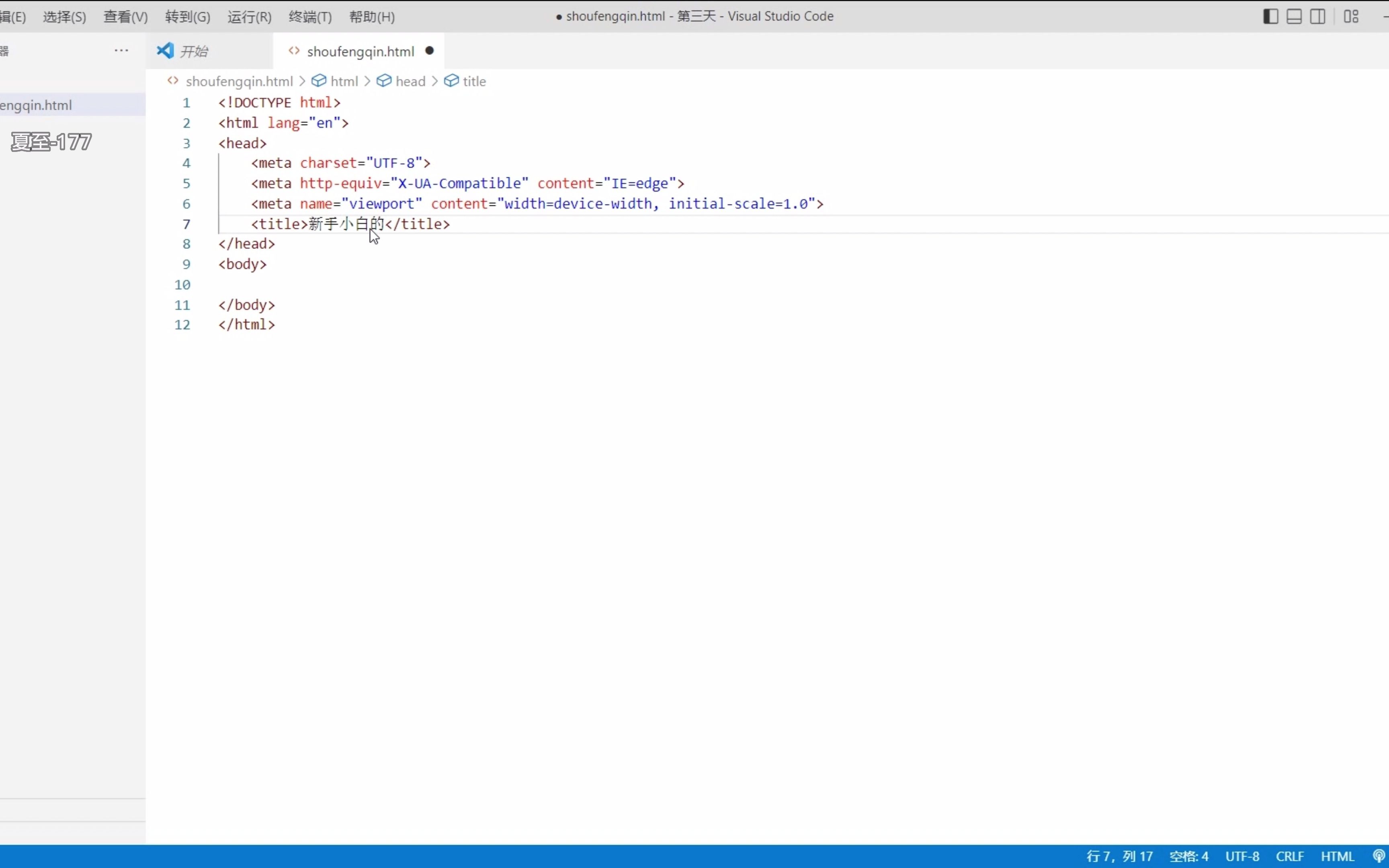Click lang="en" attribute on line 2
This screenshot has height=868, width=1389.
point(304,123)
